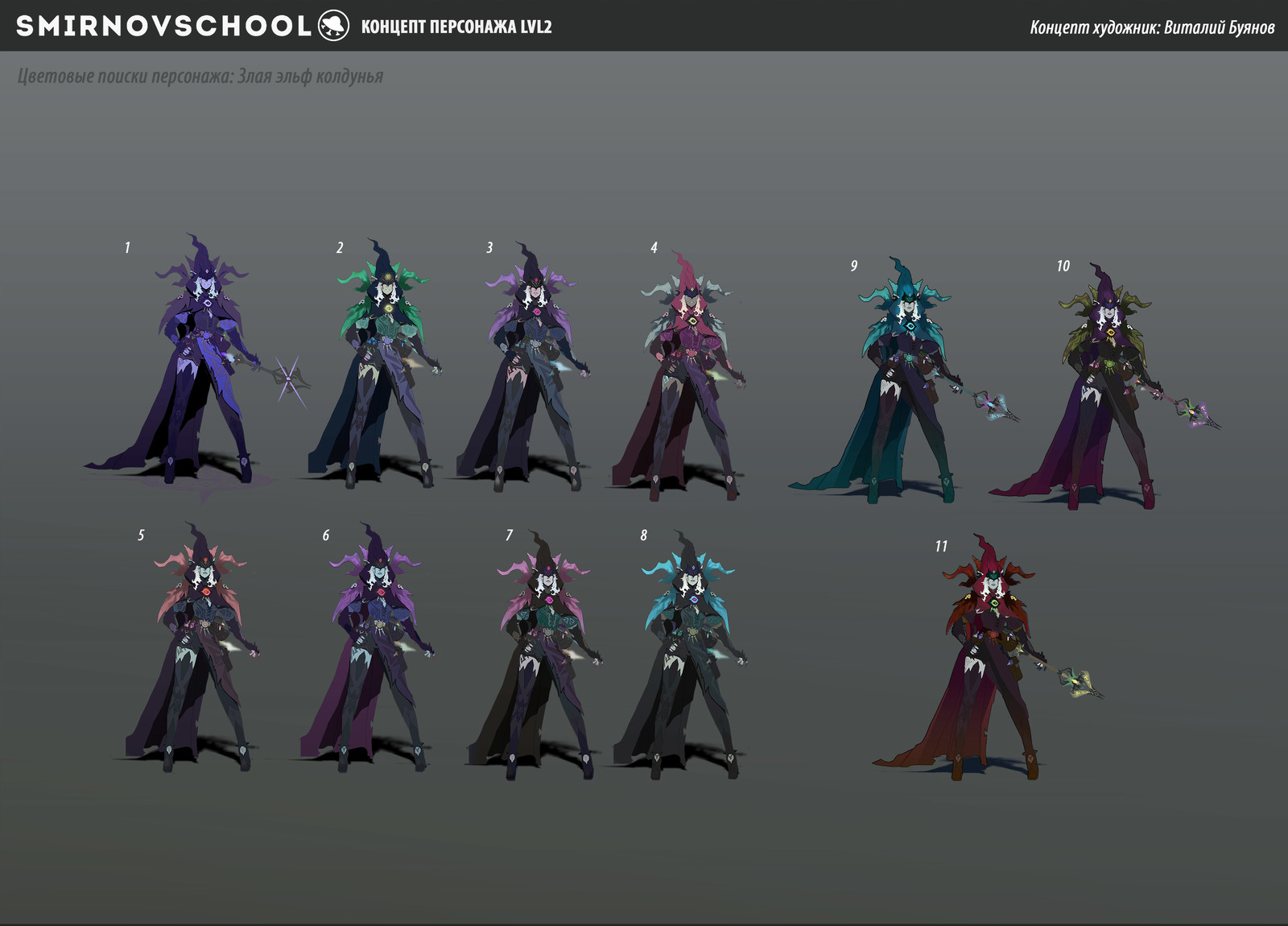
Task: Click the number label "1"
Action: pyautogui.click(x=127, y=247)
